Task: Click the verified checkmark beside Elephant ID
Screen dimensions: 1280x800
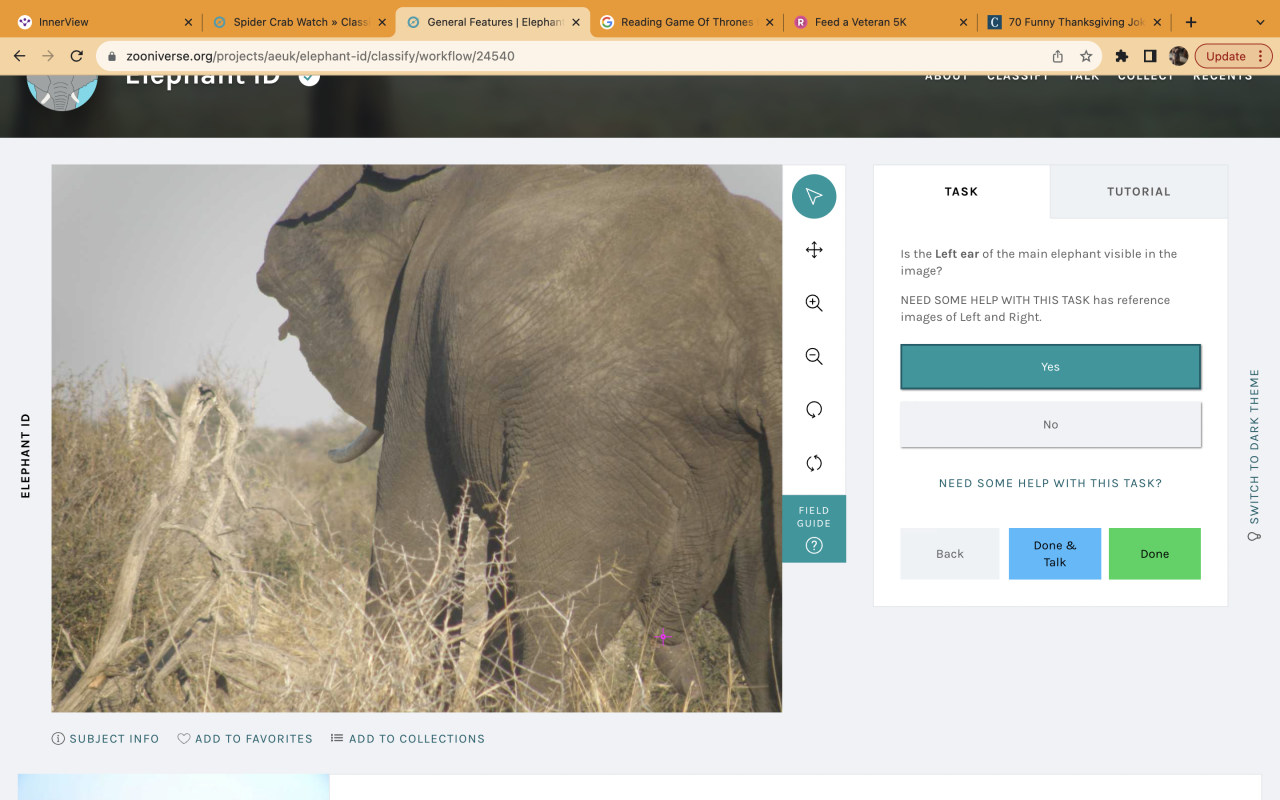Action: click(x=309, y=77)
